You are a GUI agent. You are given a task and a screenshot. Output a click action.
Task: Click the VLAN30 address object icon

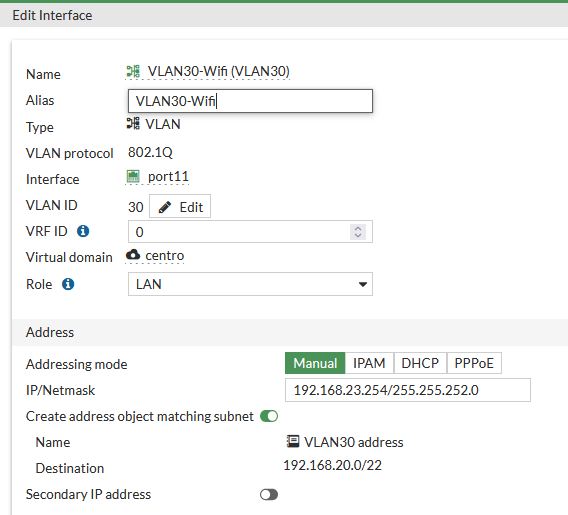click(x=293, y=441)
